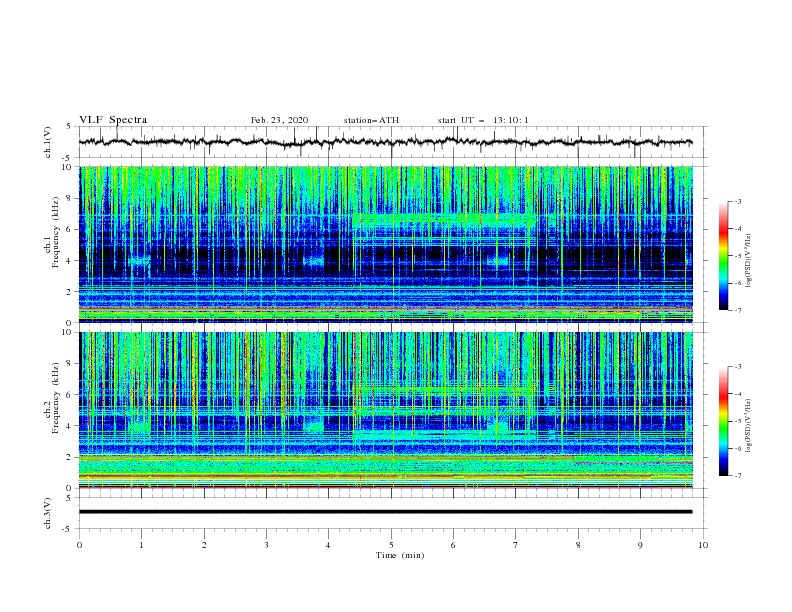Click the "start UT = 13:10:1" header text

482,120
